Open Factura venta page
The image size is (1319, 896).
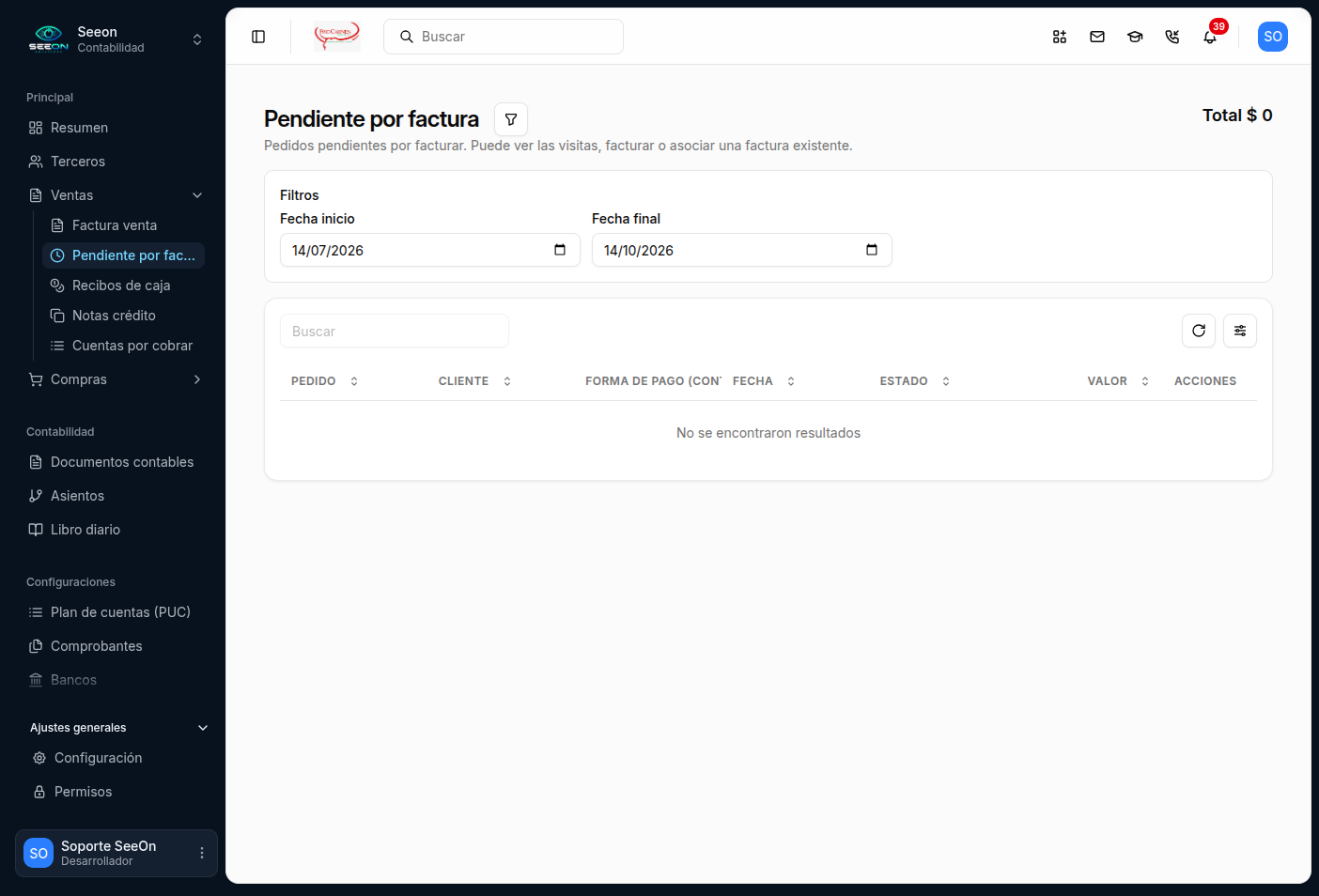pyautogui.click(x=124, y=225)
